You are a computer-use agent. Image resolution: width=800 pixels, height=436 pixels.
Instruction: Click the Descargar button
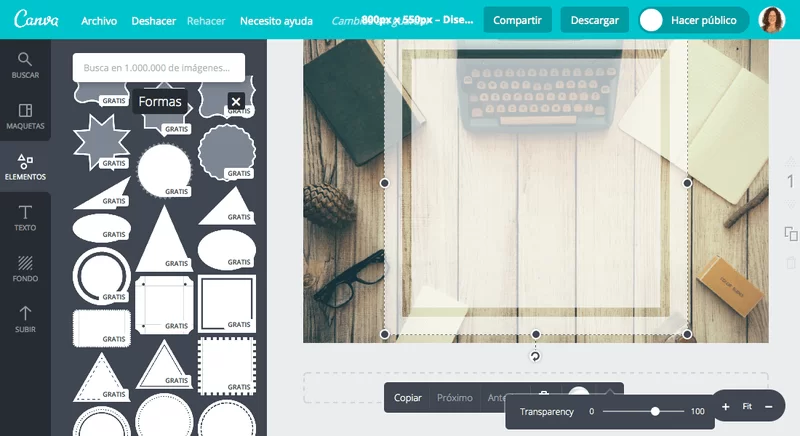point(594,20)
